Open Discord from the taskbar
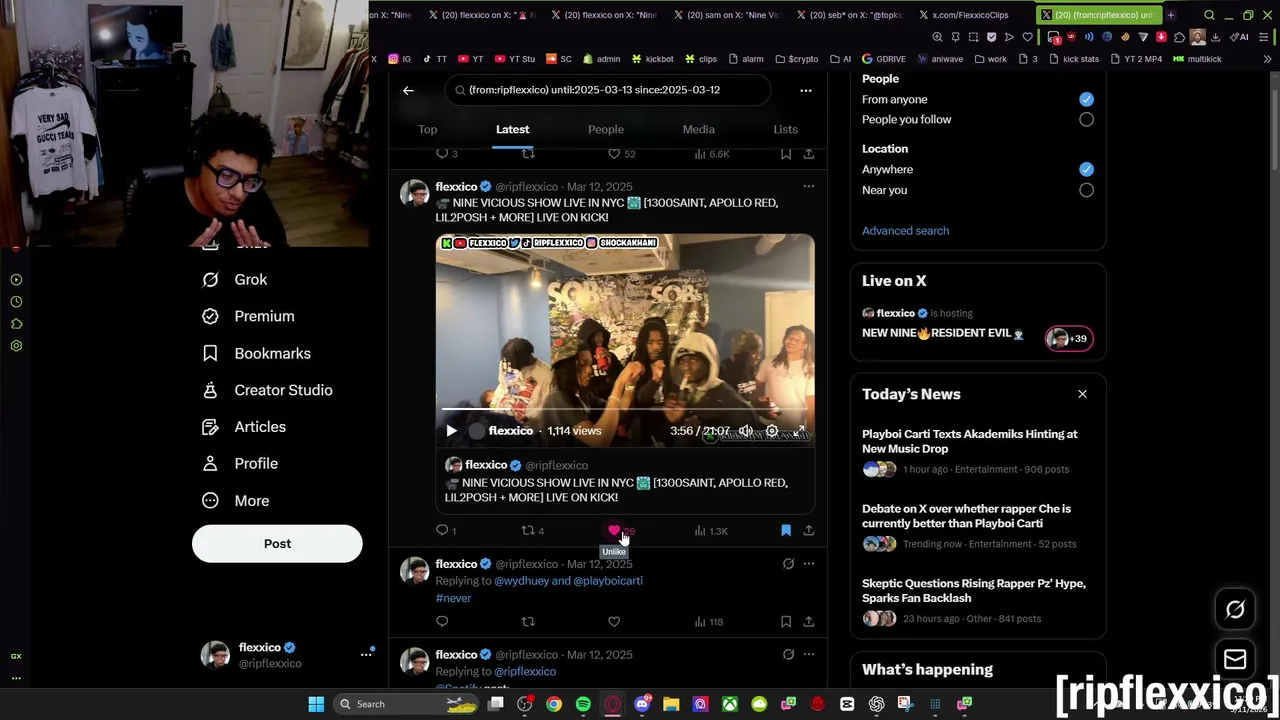This screenshot has height=720, width=1280. pos(642,704)
